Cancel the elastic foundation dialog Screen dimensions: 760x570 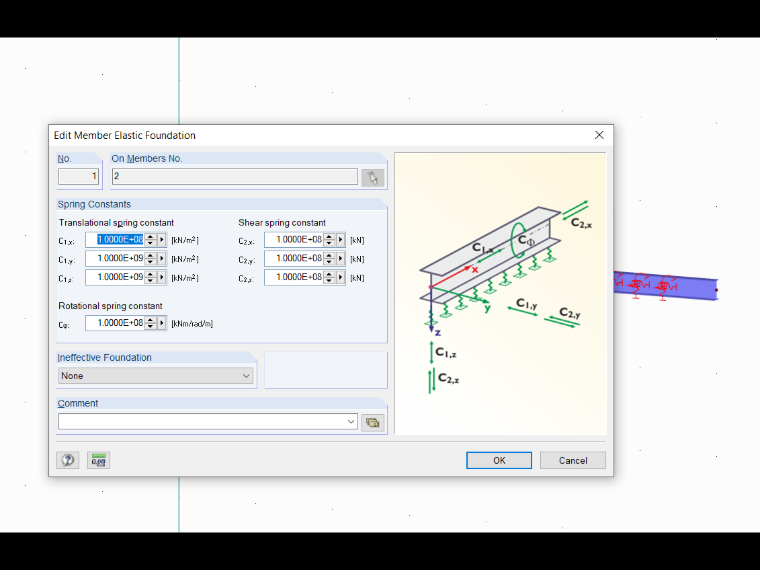(572, 460)
